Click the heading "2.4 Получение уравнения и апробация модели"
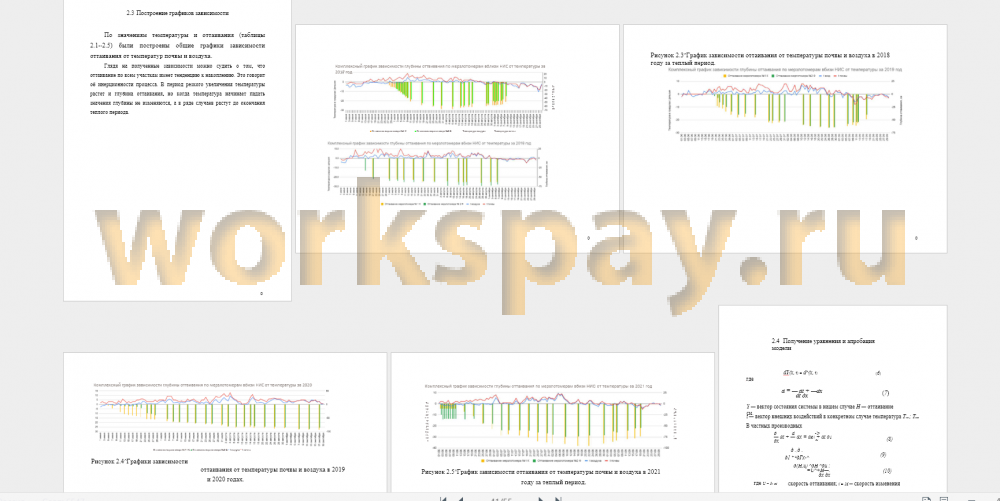 point(823,345)
